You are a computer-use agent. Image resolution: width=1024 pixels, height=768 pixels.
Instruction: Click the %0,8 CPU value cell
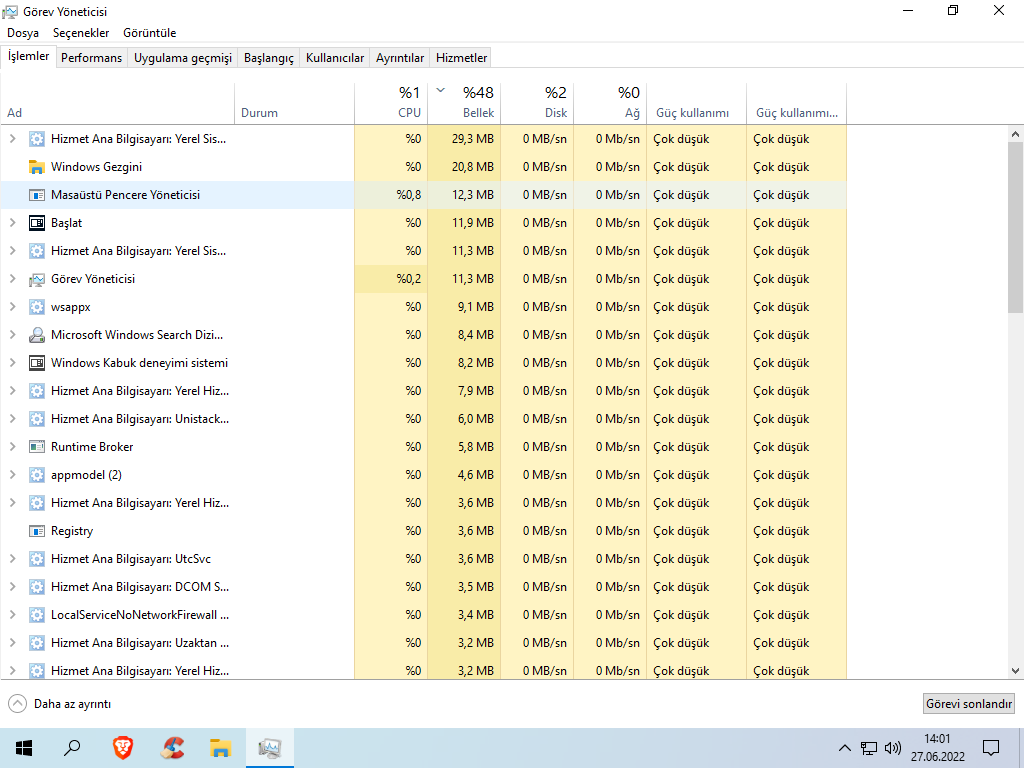pos(391,195)
